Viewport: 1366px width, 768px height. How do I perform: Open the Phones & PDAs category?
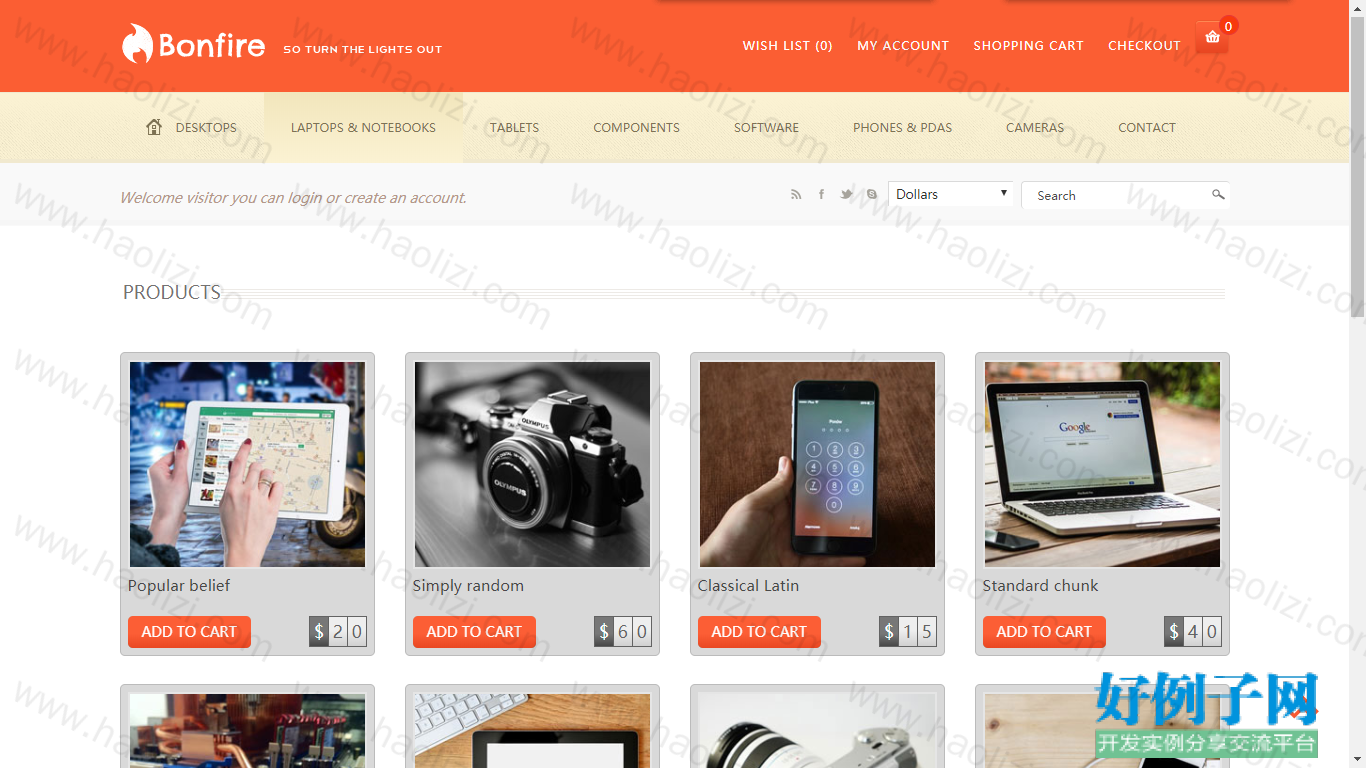tap(902, 127)
